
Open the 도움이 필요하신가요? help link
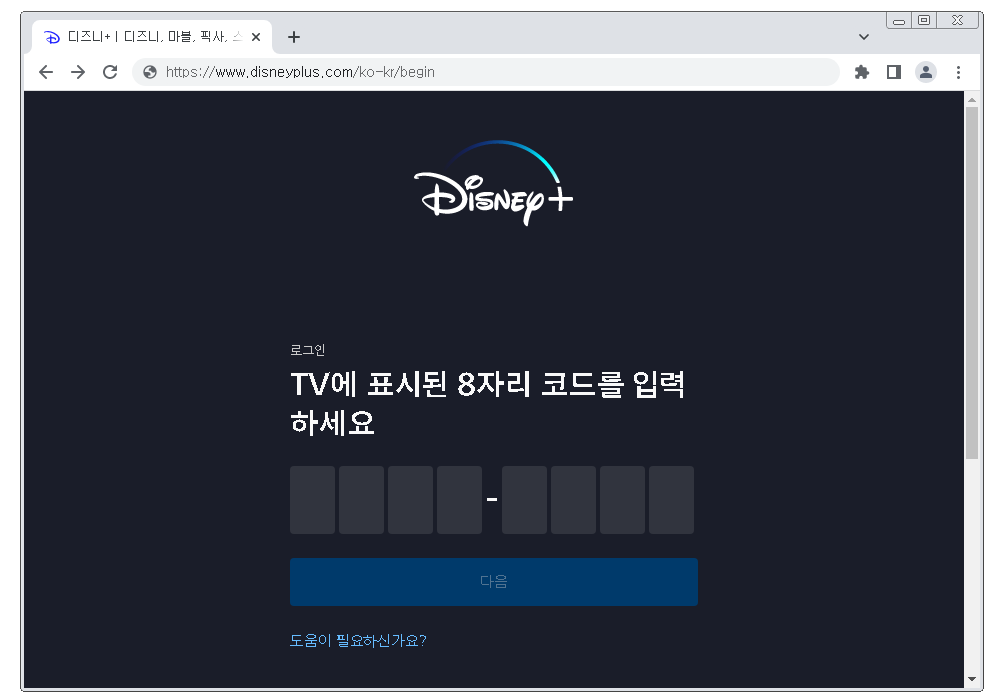coord(358,640)
